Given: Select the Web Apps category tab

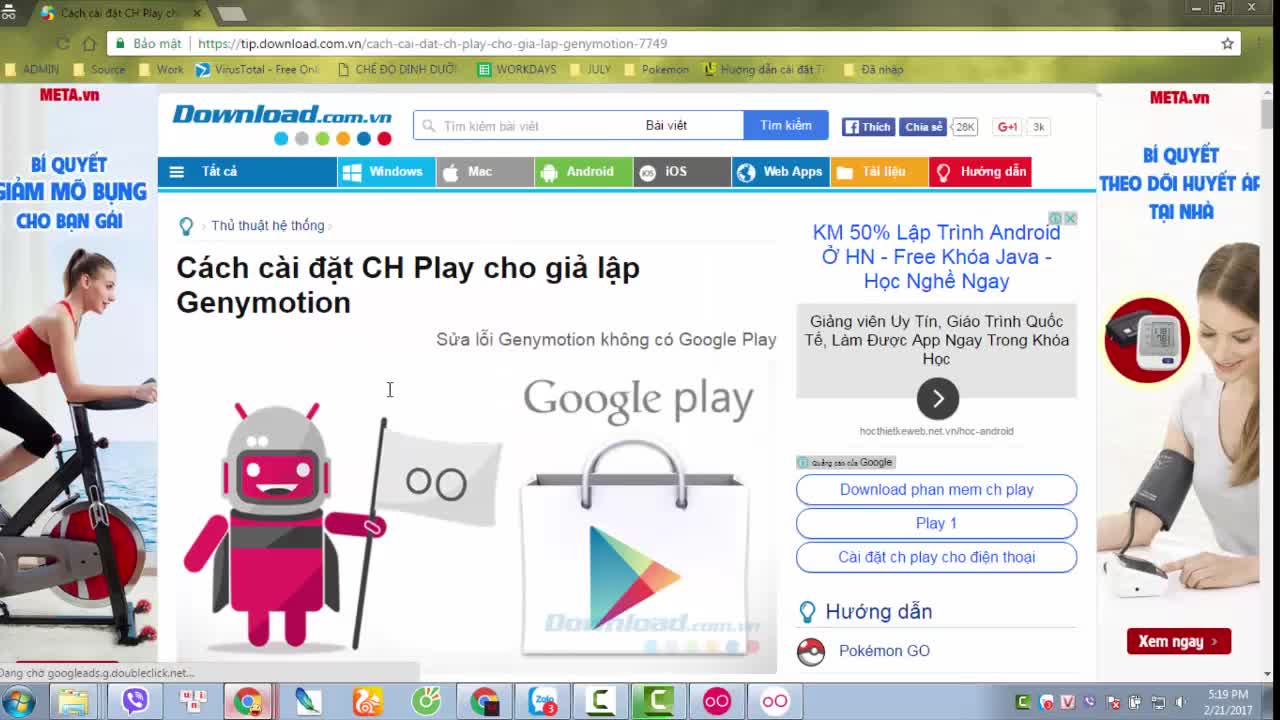Looking at the screenshot, I should (x=781, y=172).
